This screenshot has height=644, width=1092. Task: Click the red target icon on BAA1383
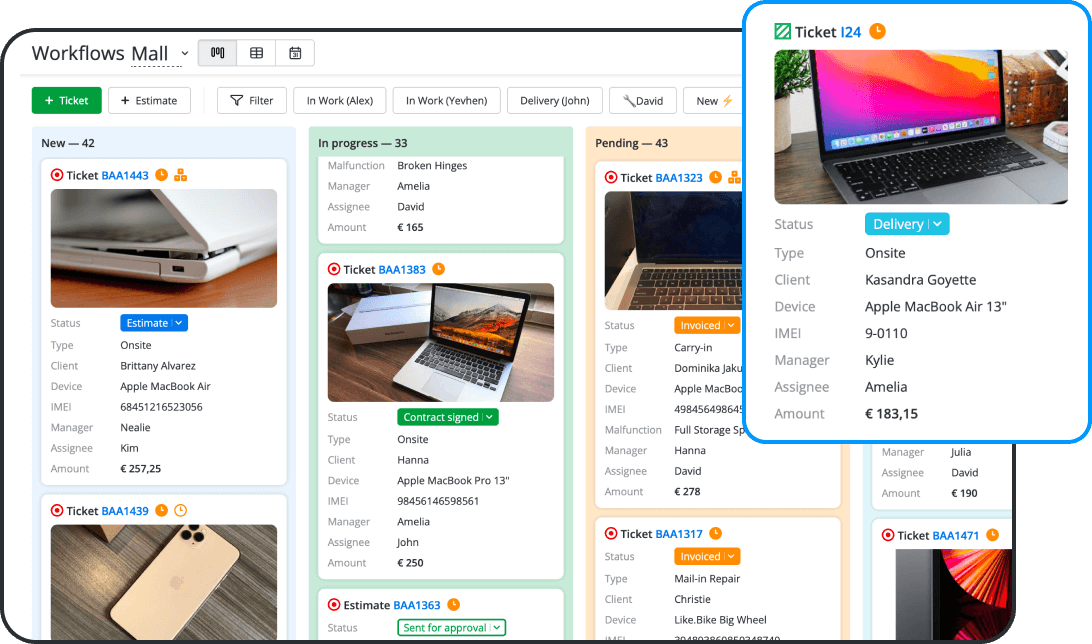[x=334, y=270]
